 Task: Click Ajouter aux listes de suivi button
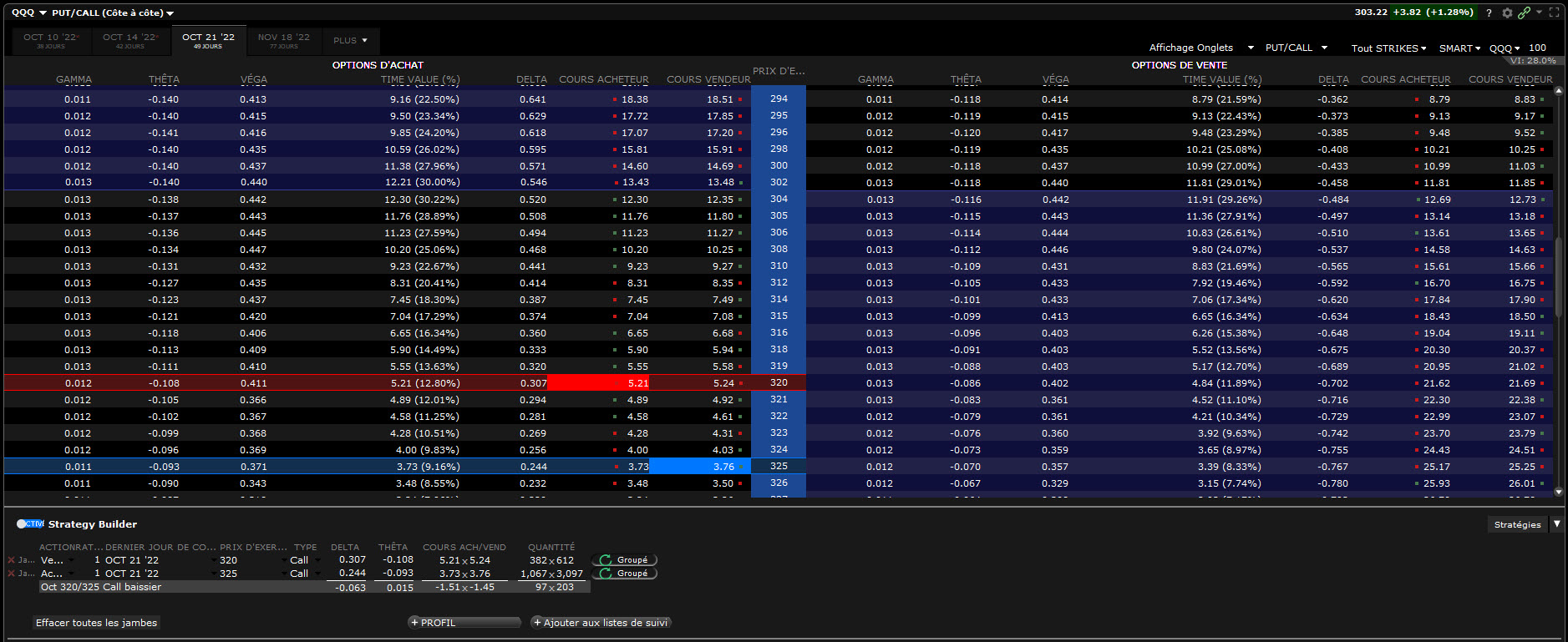pyautogui.click(x=601, y=623)
